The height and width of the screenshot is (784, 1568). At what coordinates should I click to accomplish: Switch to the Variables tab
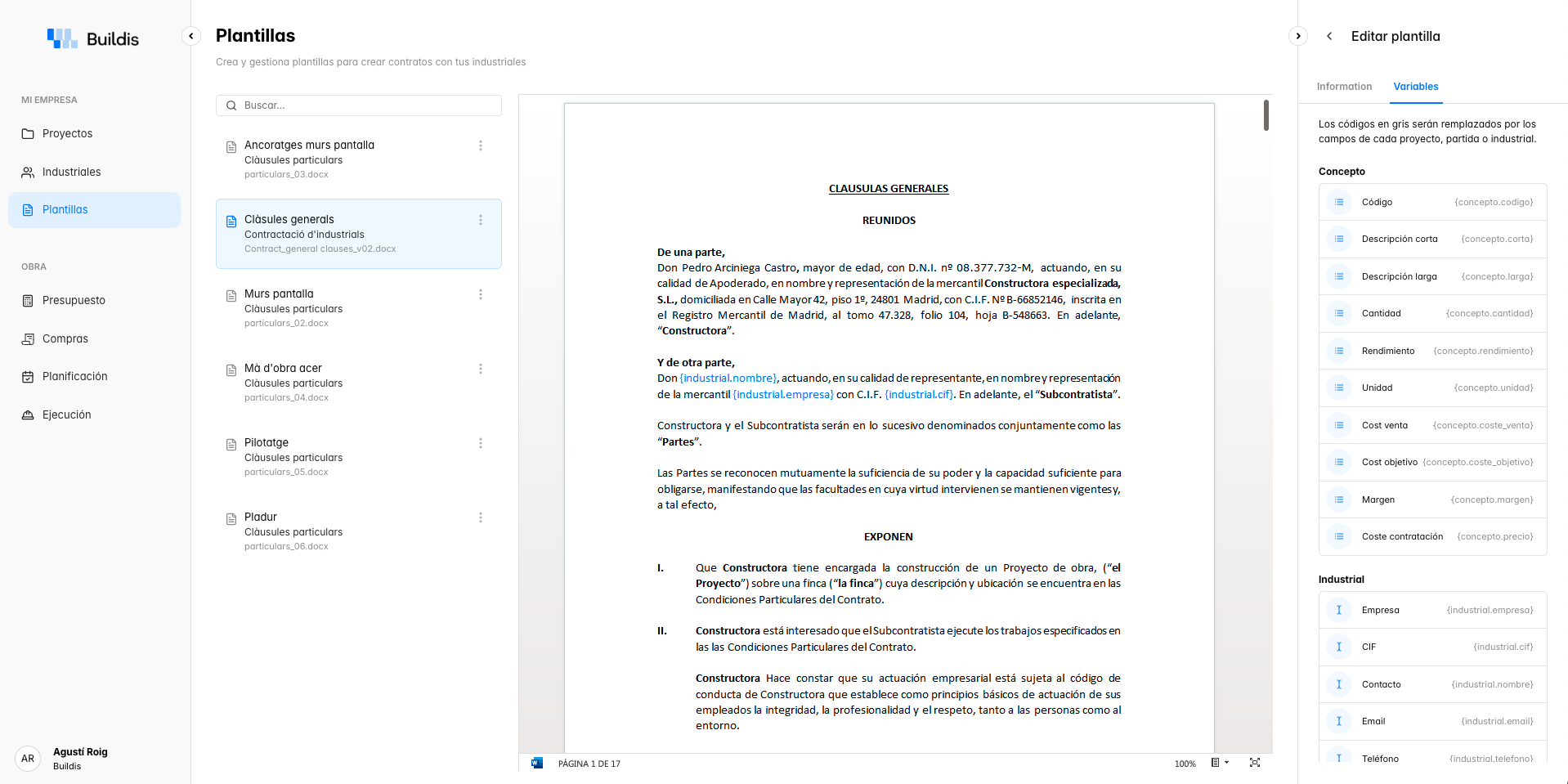point(1416,87)
